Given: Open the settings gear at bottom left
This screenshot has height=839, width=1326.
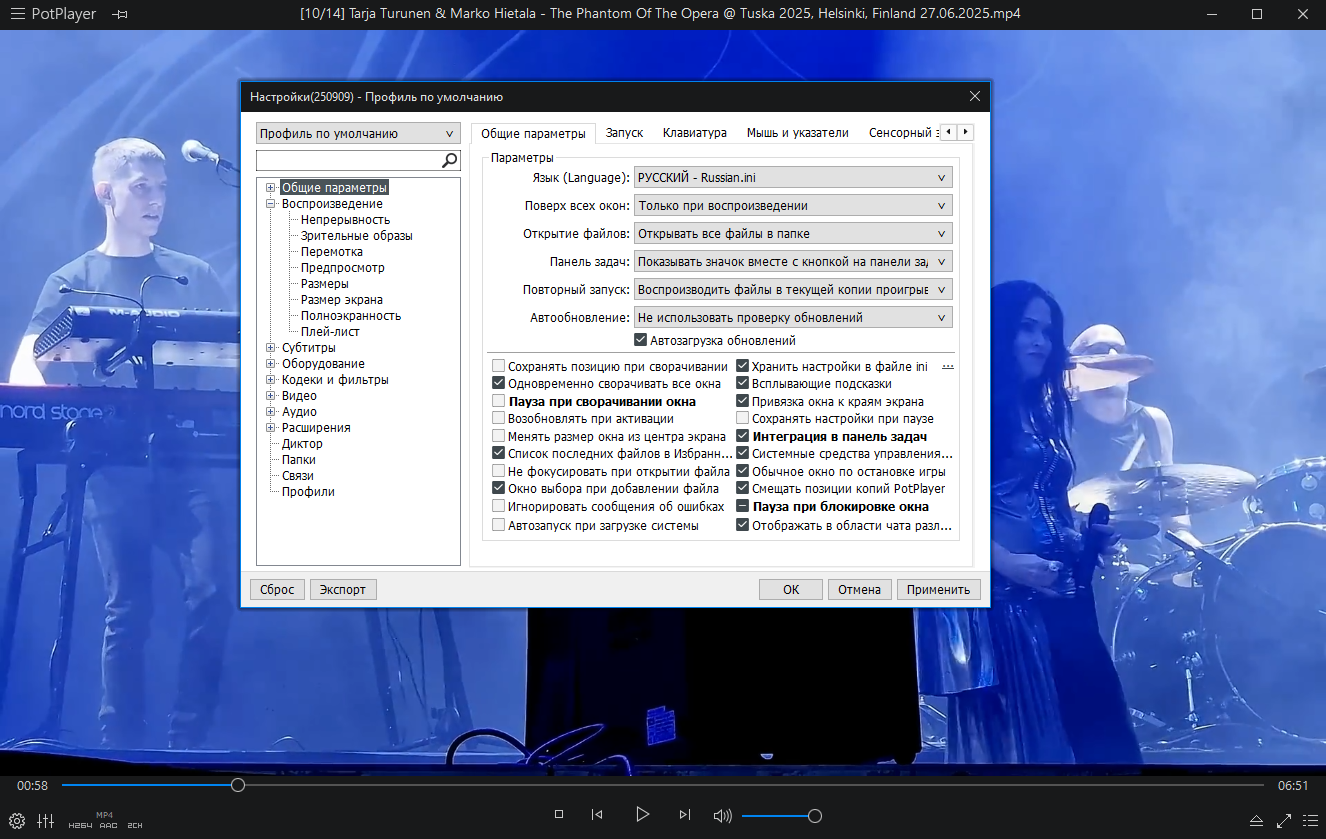Looking at the screenshot, I should click(x=17, y=821).
